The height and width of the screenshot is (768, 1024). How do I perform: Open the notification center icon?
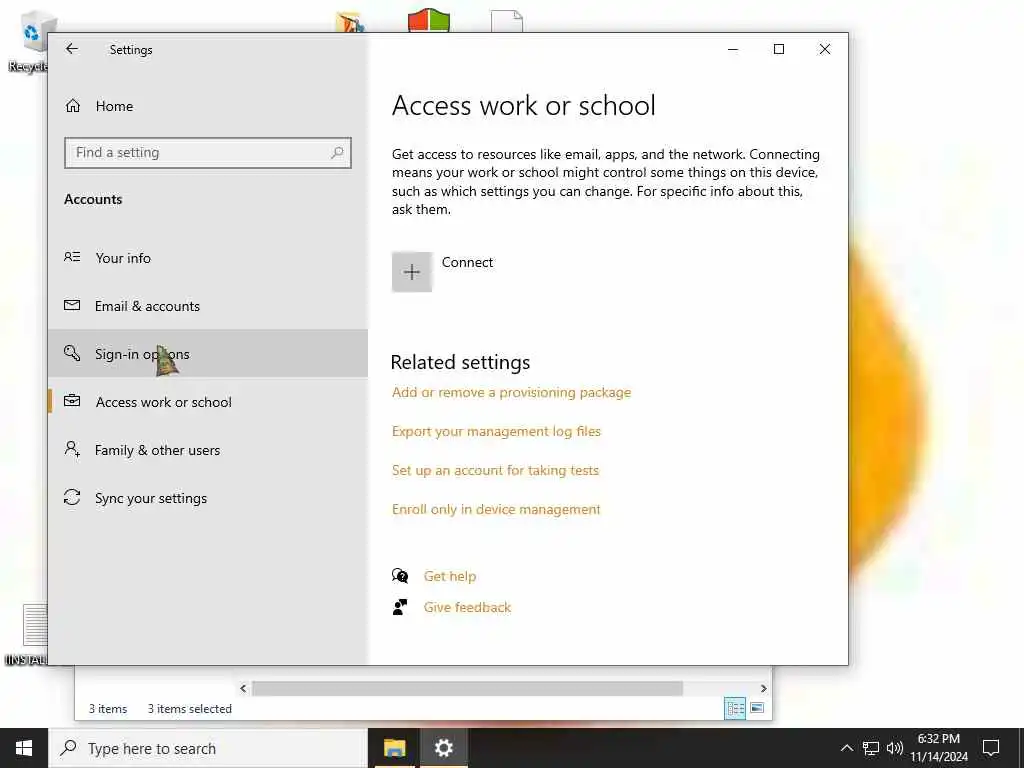(991, 748)
